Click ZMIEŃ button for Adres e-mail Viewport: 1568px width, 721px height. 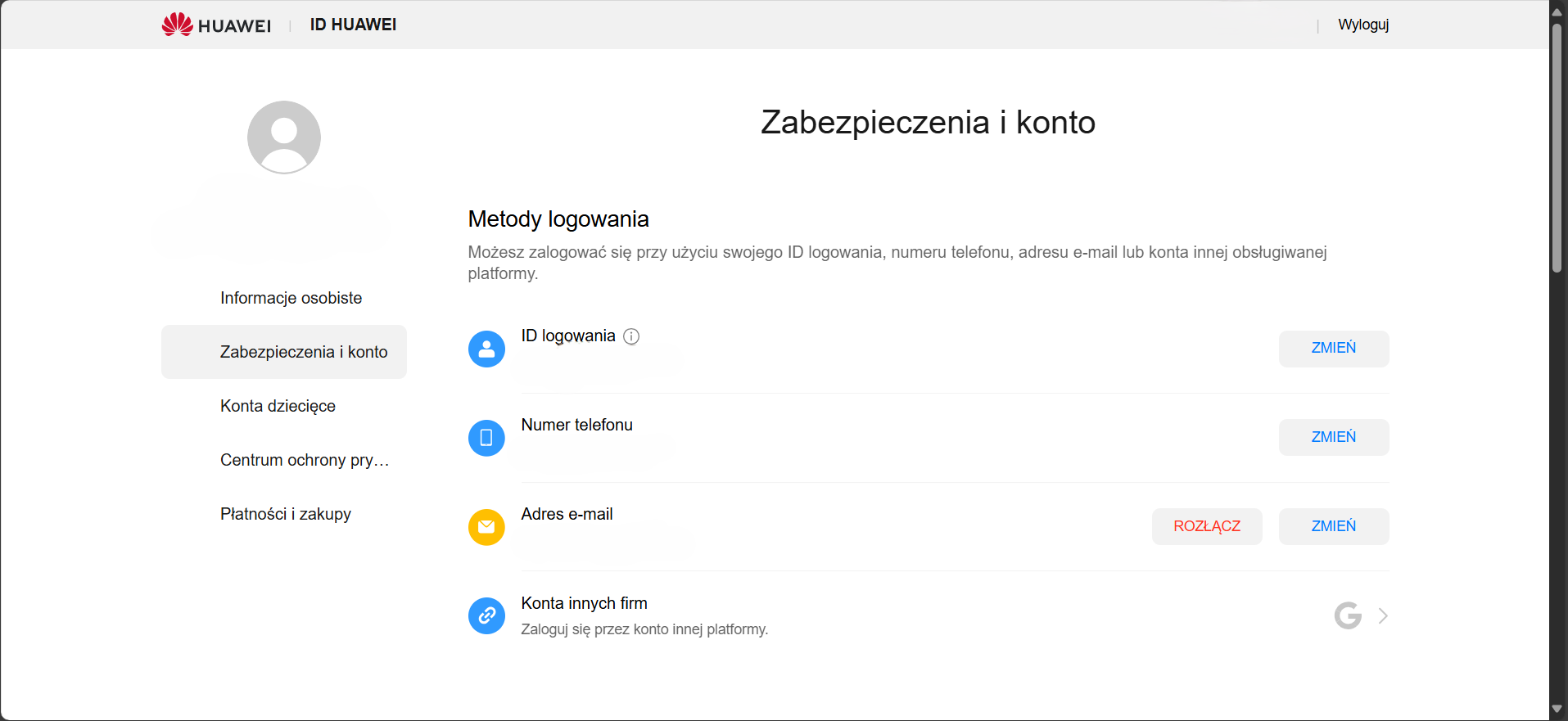pyautogui.click(x=1334, y=526)
